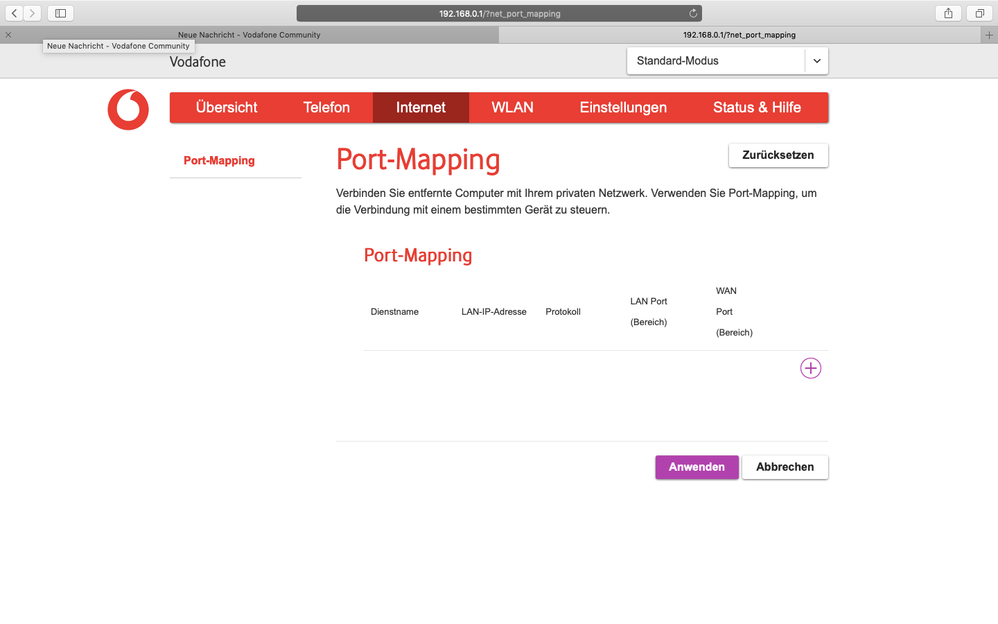Image resolution: width=998 pixels, height=624 pixels.
Task: Click the Dienstname column header
Action: click(x=395, y=311)
